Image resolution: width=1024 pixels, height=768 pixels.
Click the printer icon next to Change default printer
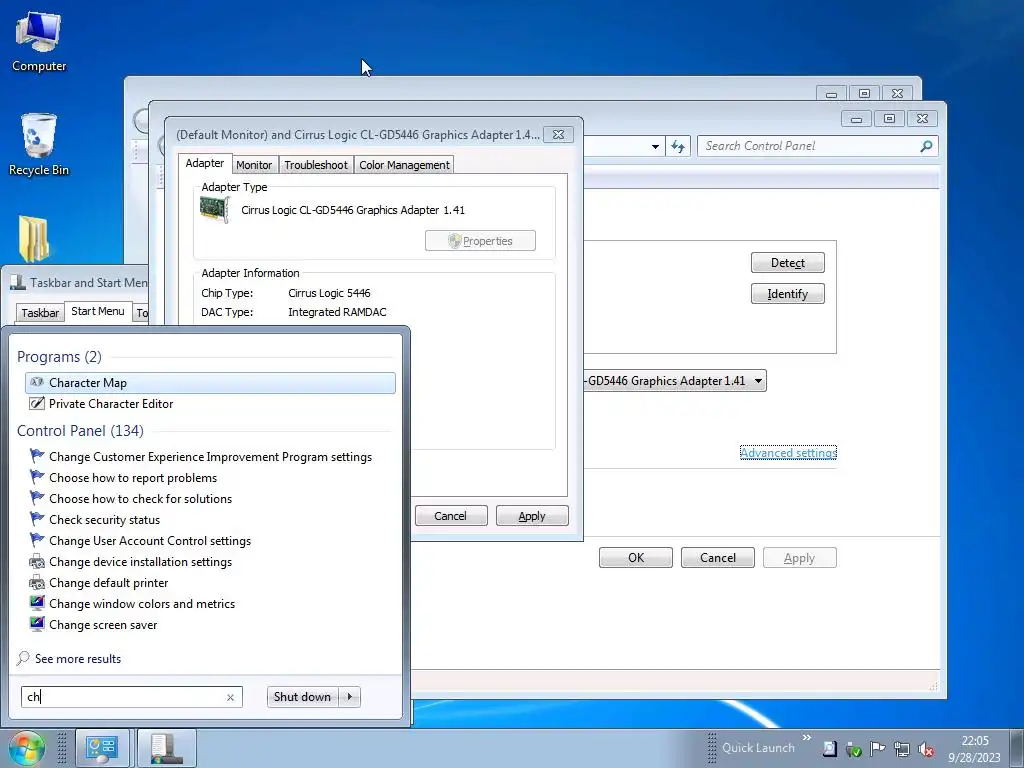[37, 583]
